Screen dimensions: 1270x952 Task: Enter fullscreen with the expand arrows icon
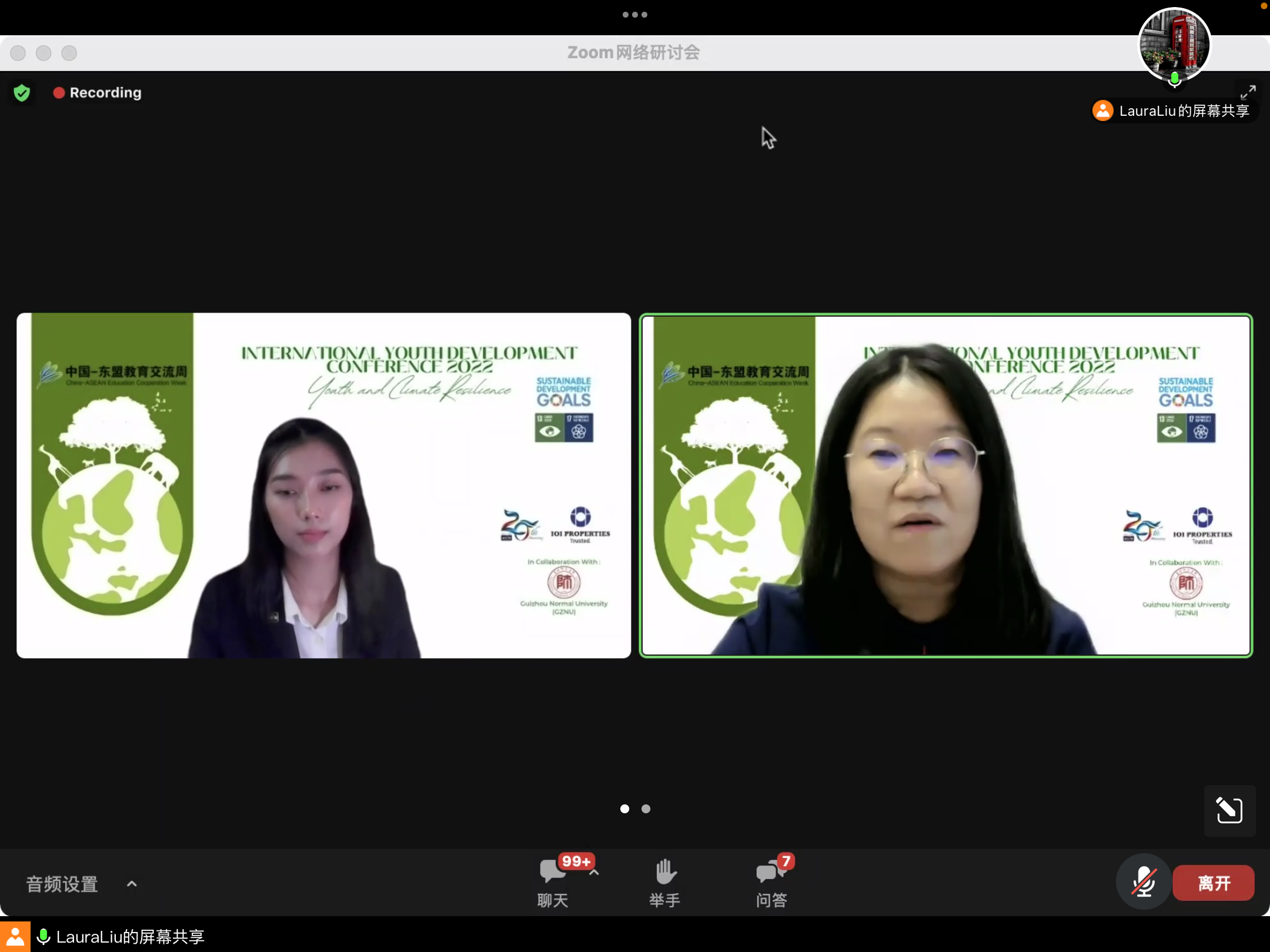pyautogui.click(x=1248, y=92)
